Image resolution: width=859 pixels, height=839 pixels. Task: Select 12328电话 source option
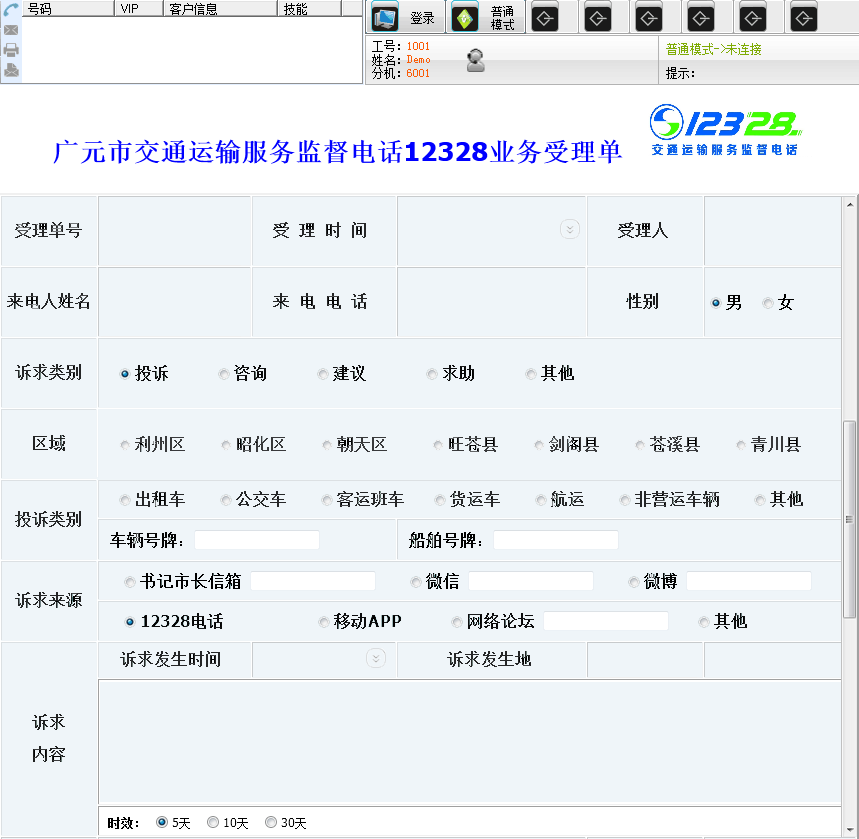[x=129, y=622]
